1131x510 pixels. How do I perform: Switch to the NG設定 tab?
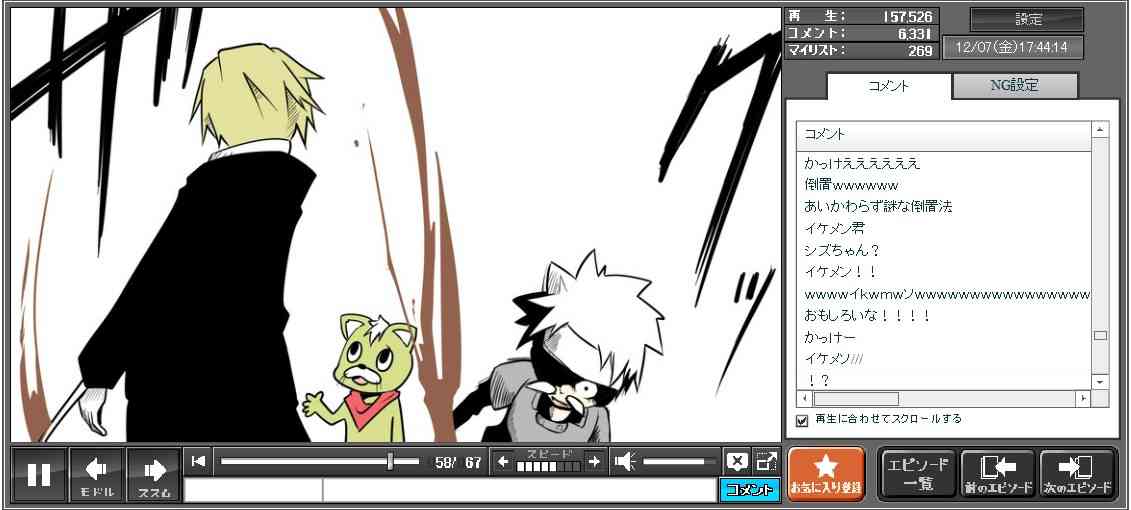click(x=1014, y=86)
